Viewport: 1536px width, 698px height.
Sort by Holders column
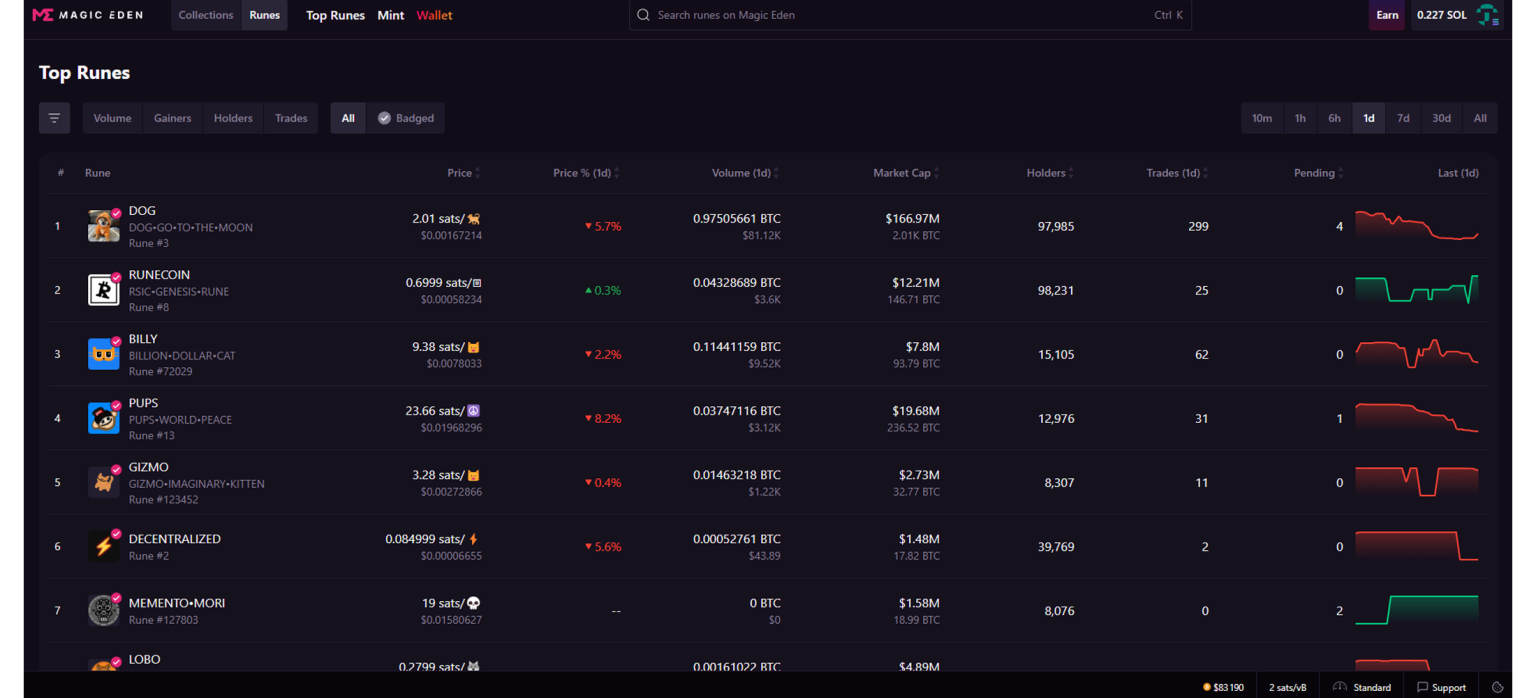point(1050,173)
